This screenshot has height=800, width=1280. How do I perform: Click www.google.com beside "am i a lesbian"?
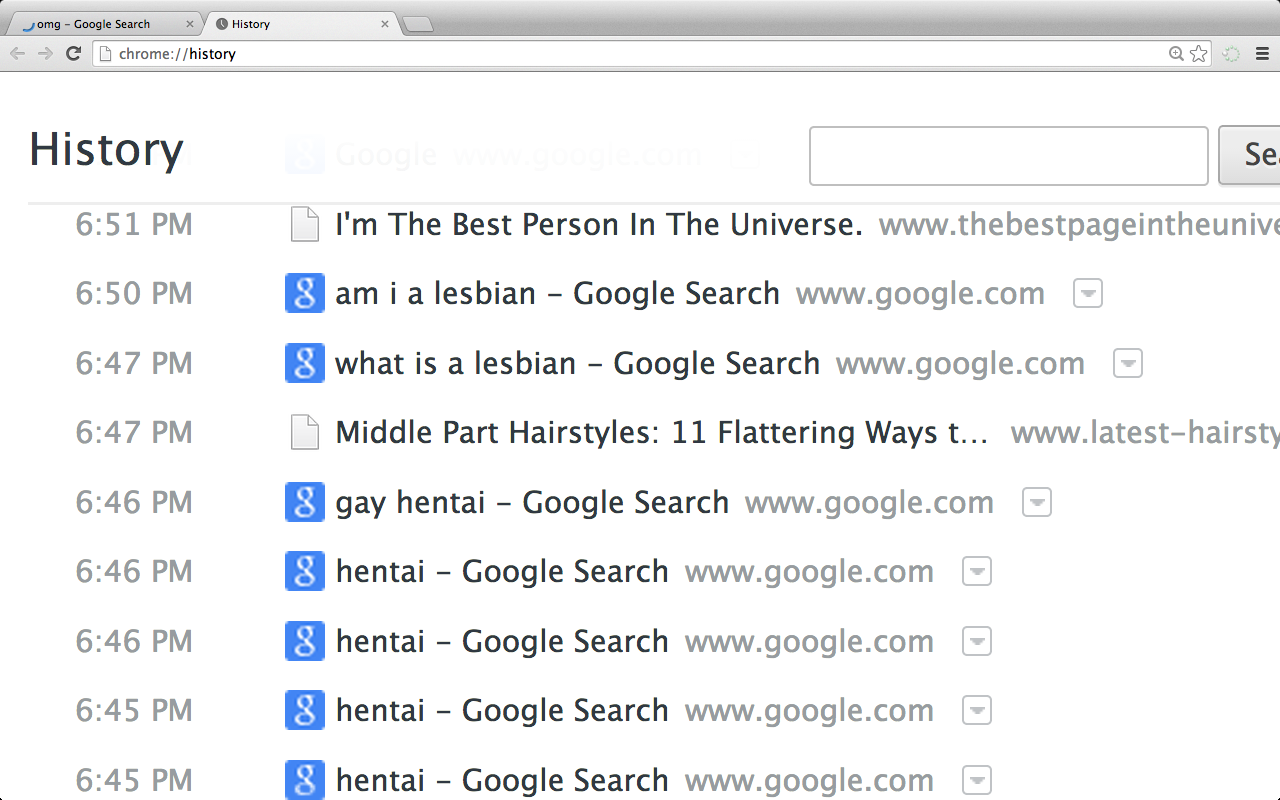click(x=920, y=294)
